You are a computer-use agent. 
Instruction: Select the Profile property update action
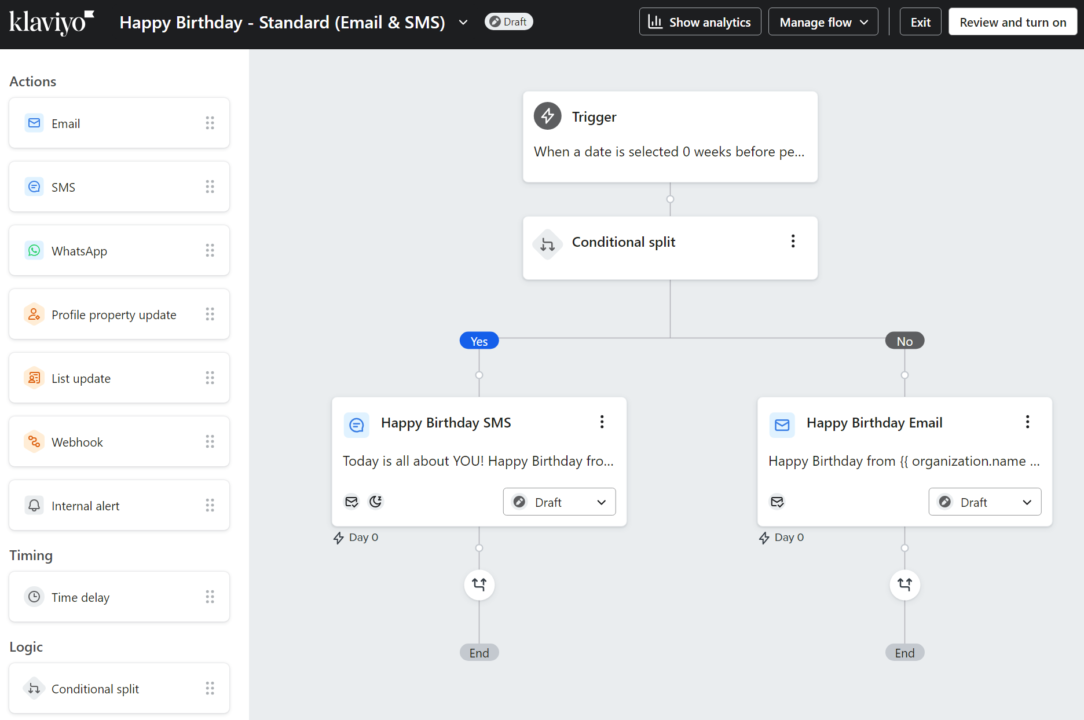(35, 314)
